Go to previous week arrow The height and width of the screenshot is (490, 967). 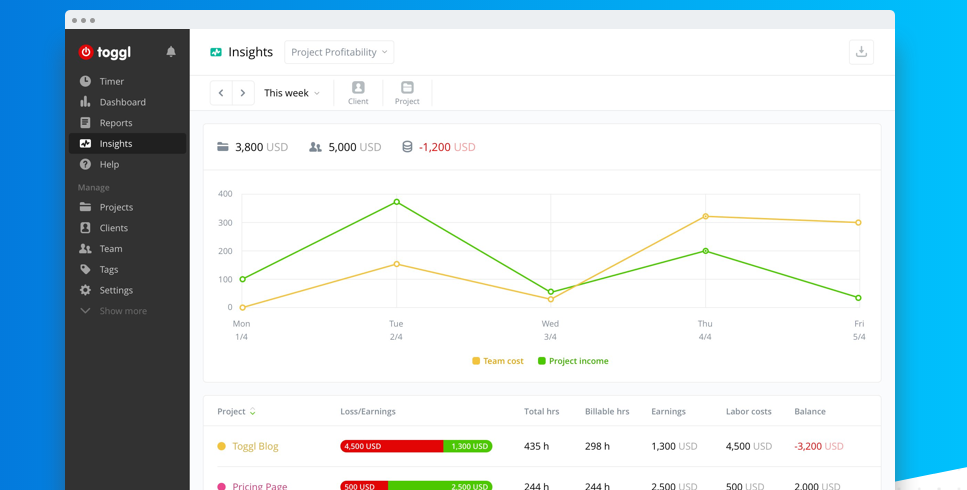[221, 93]
